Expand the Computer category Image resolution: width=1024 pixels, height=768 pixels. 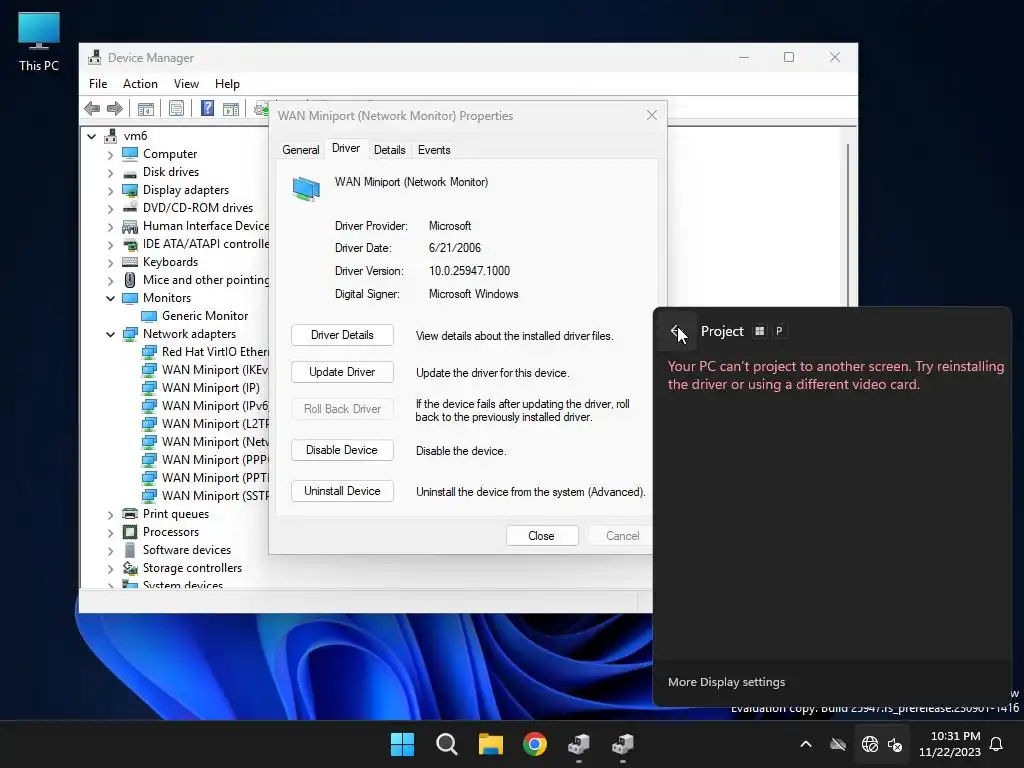click(110, 155)
